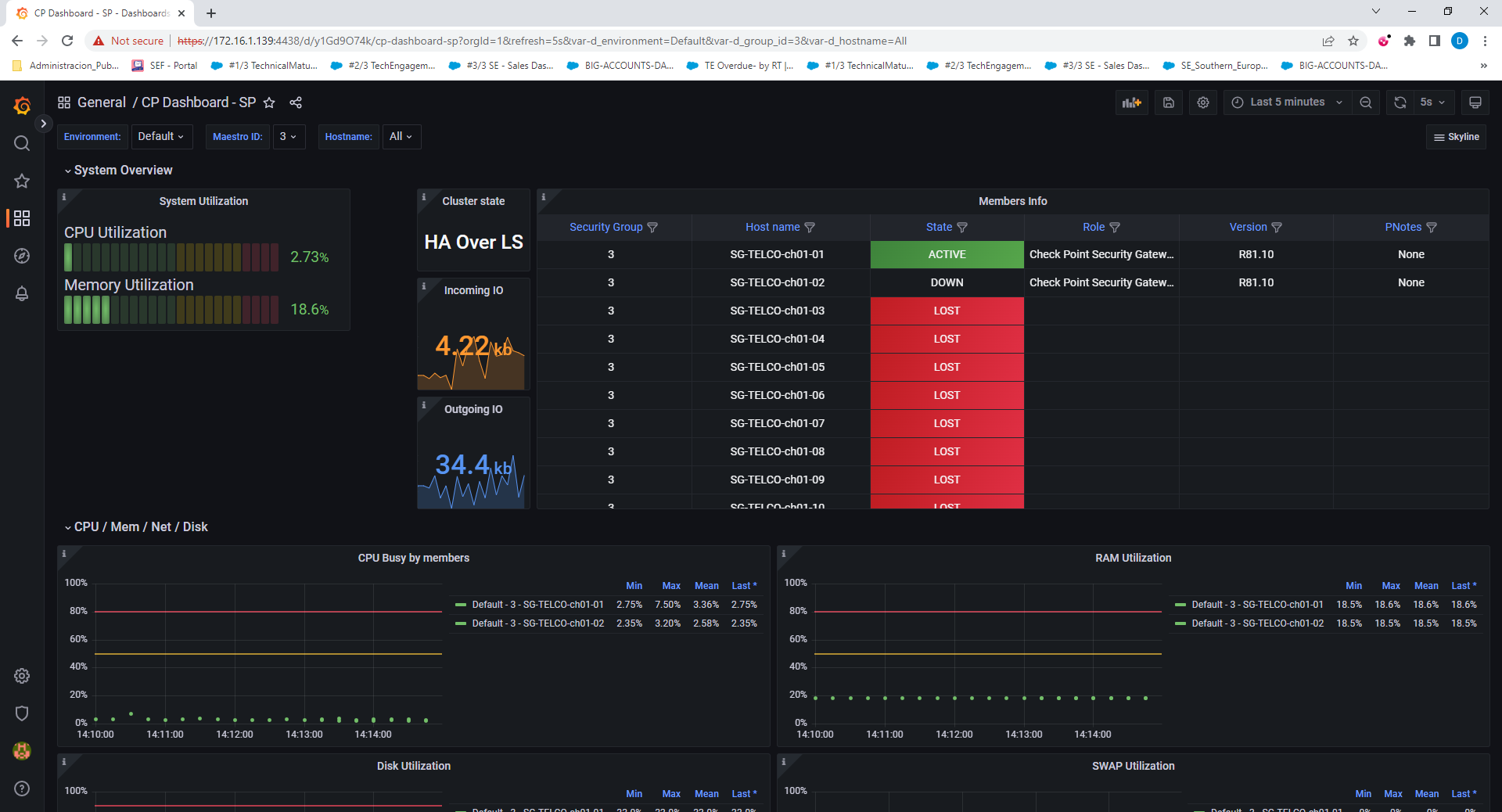The height and width of the screenshot is (812, 1502).
Task: Open Starred dashboards in sidebar
Action: pyautogui.click(x=22, y=181)
